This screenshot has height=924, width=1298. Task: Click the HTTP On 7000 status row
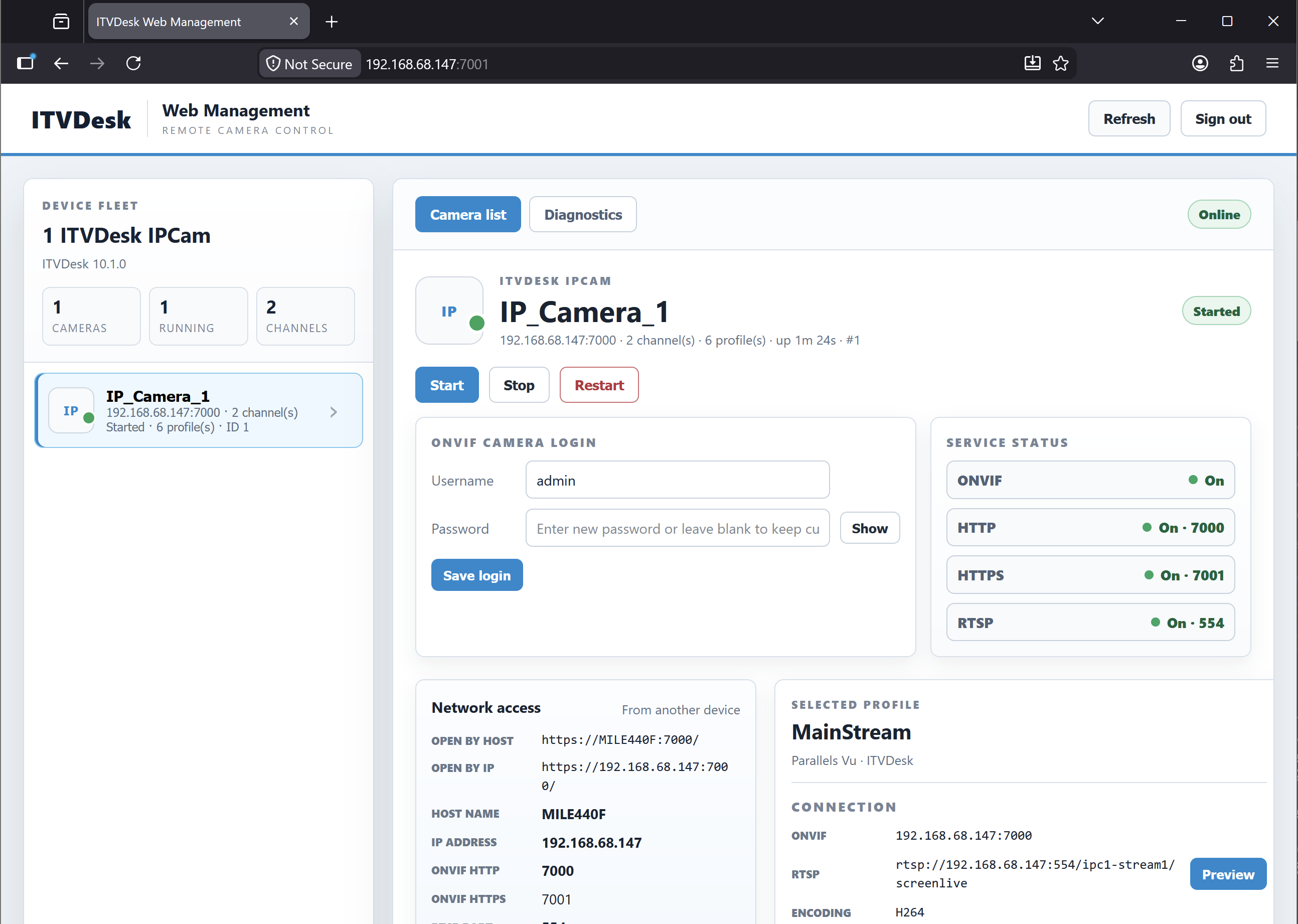tap(1090, 527)
